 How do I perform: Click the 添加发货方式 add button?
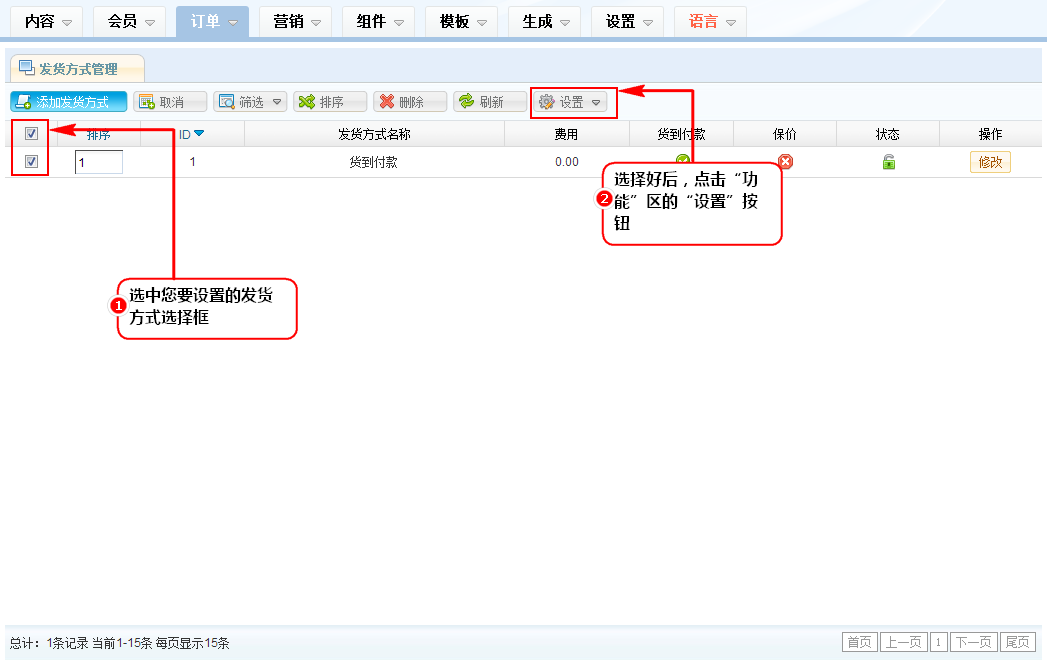pyautogui.click(x=69, y=102)
